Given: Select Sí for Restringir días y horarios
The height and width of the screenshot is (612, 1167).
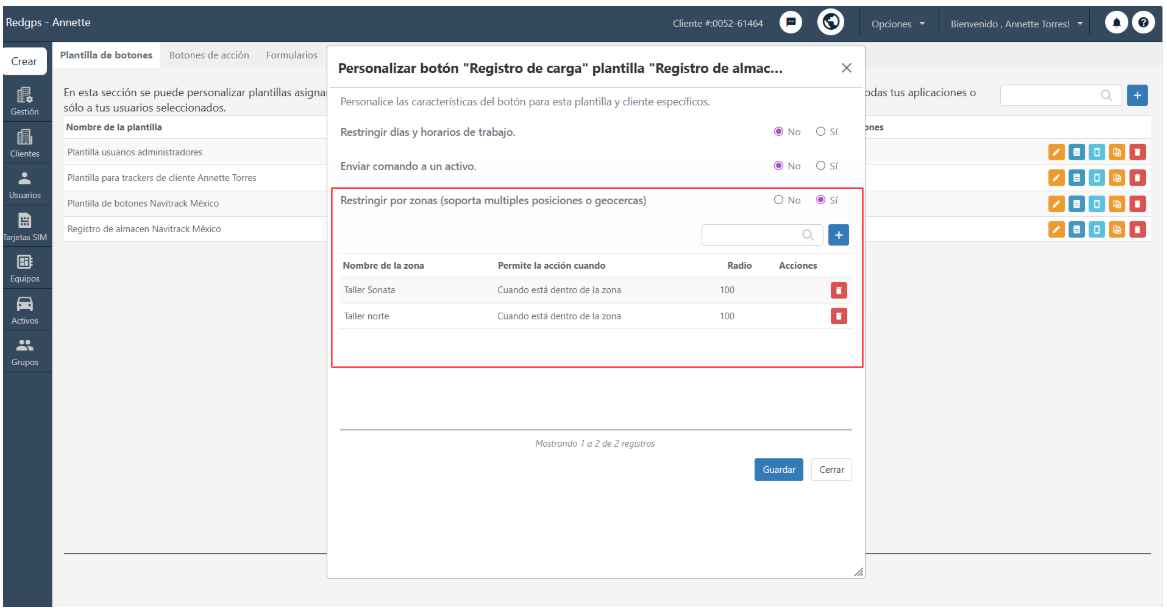Looking at the screenshot, I should [820, 132].
